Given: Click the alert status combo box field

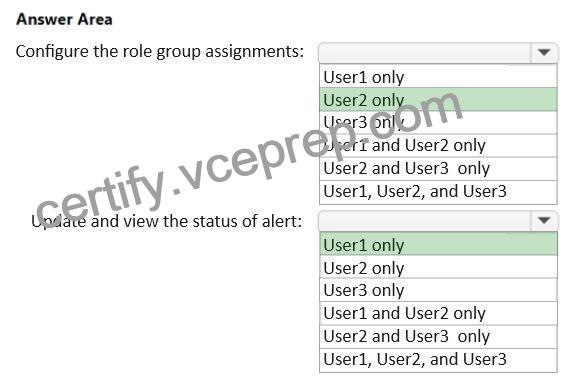Looking at the screenshot, I should [438, 221].
